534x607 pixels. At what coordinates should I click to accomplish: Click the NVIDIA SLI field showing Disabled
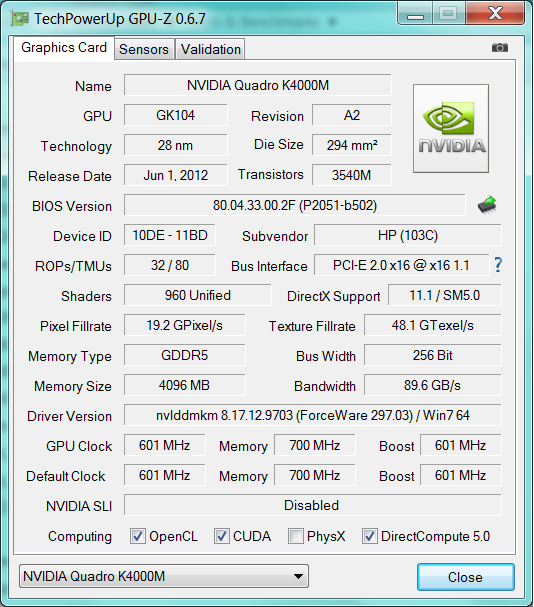point(313,505)
